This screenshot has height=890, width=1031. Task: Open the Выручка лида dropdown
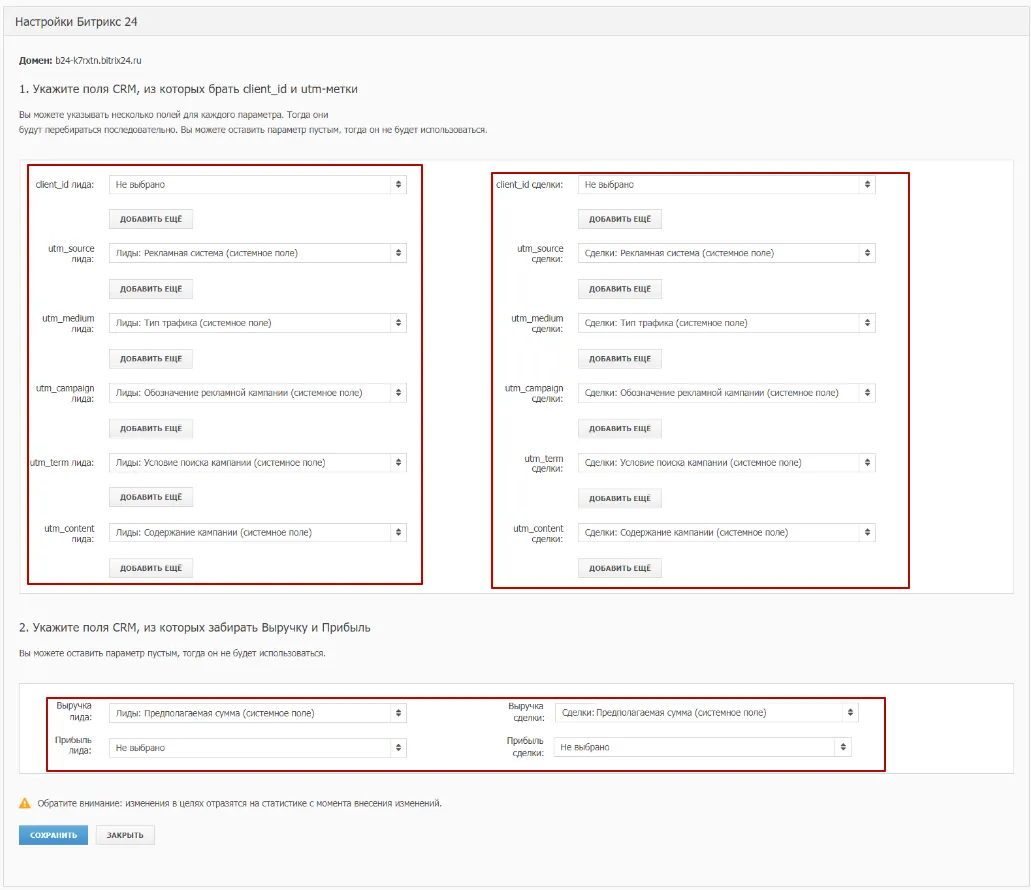[x=258, y=713]
